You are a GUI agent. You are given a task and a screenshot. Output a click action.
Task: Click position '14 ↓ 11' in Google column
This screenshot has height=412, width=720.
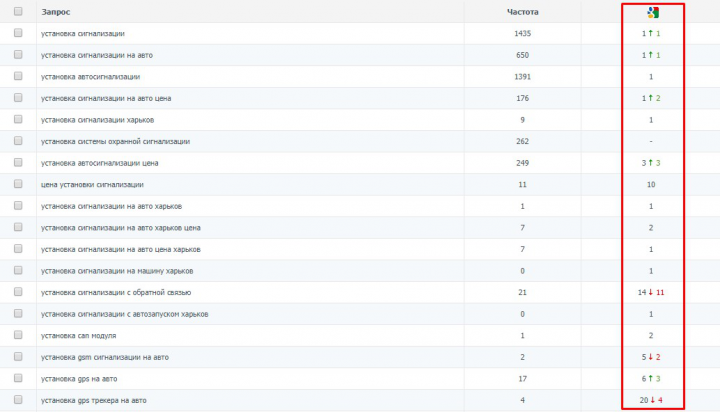tap(651, 293)
